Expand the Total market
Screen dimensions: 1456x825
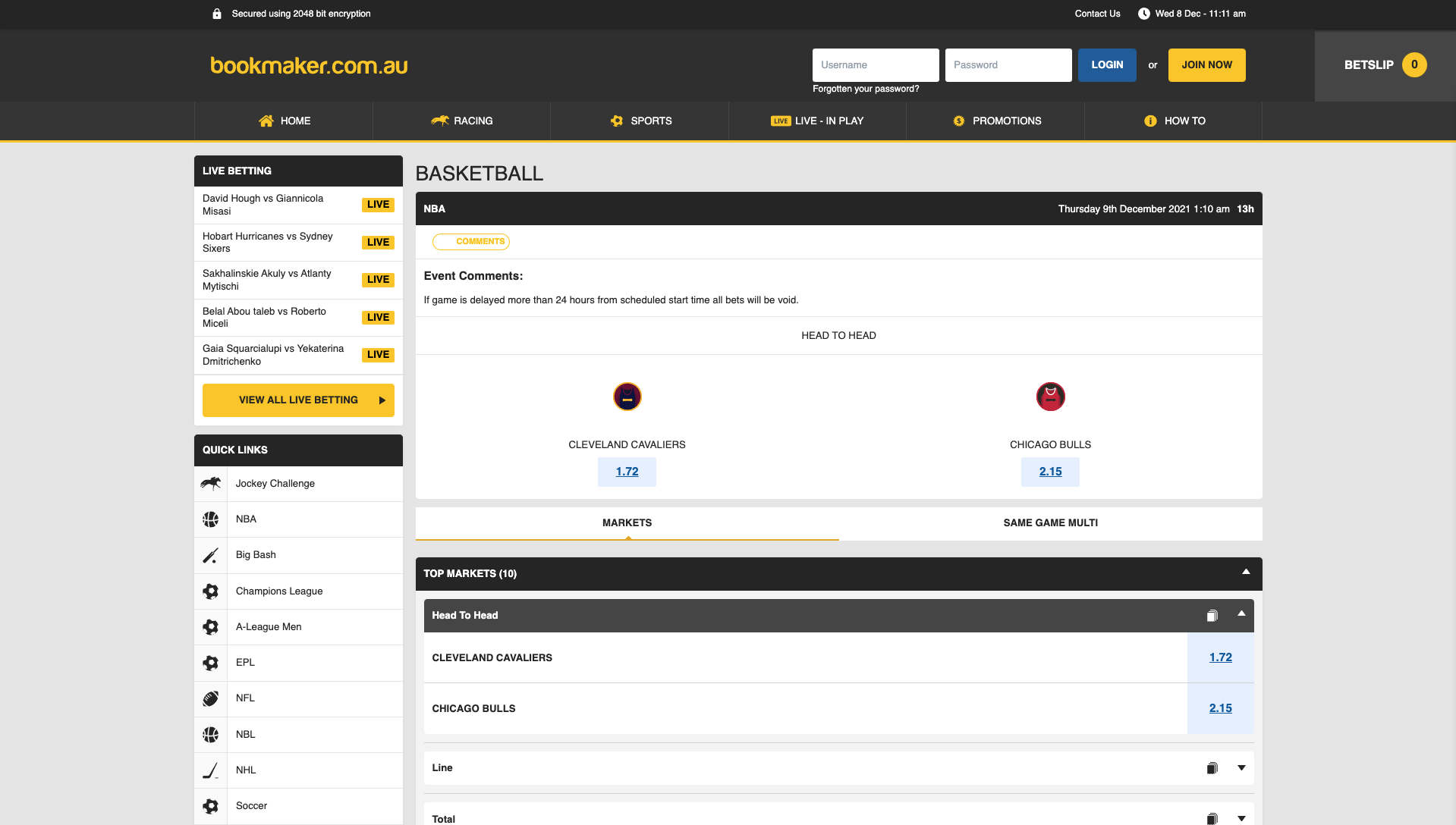1241,819
